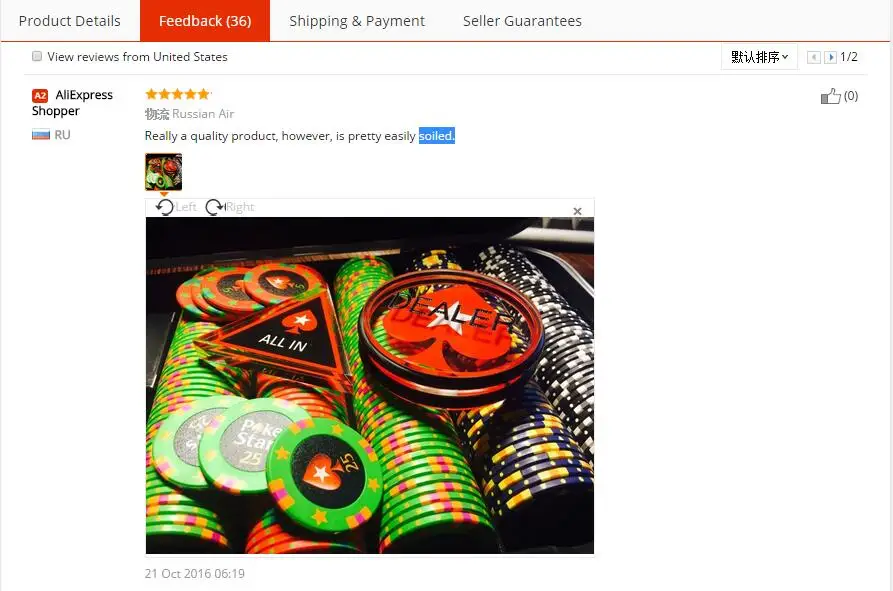Click the Russian flag icon
893x591 pixels.
point(41,135)
